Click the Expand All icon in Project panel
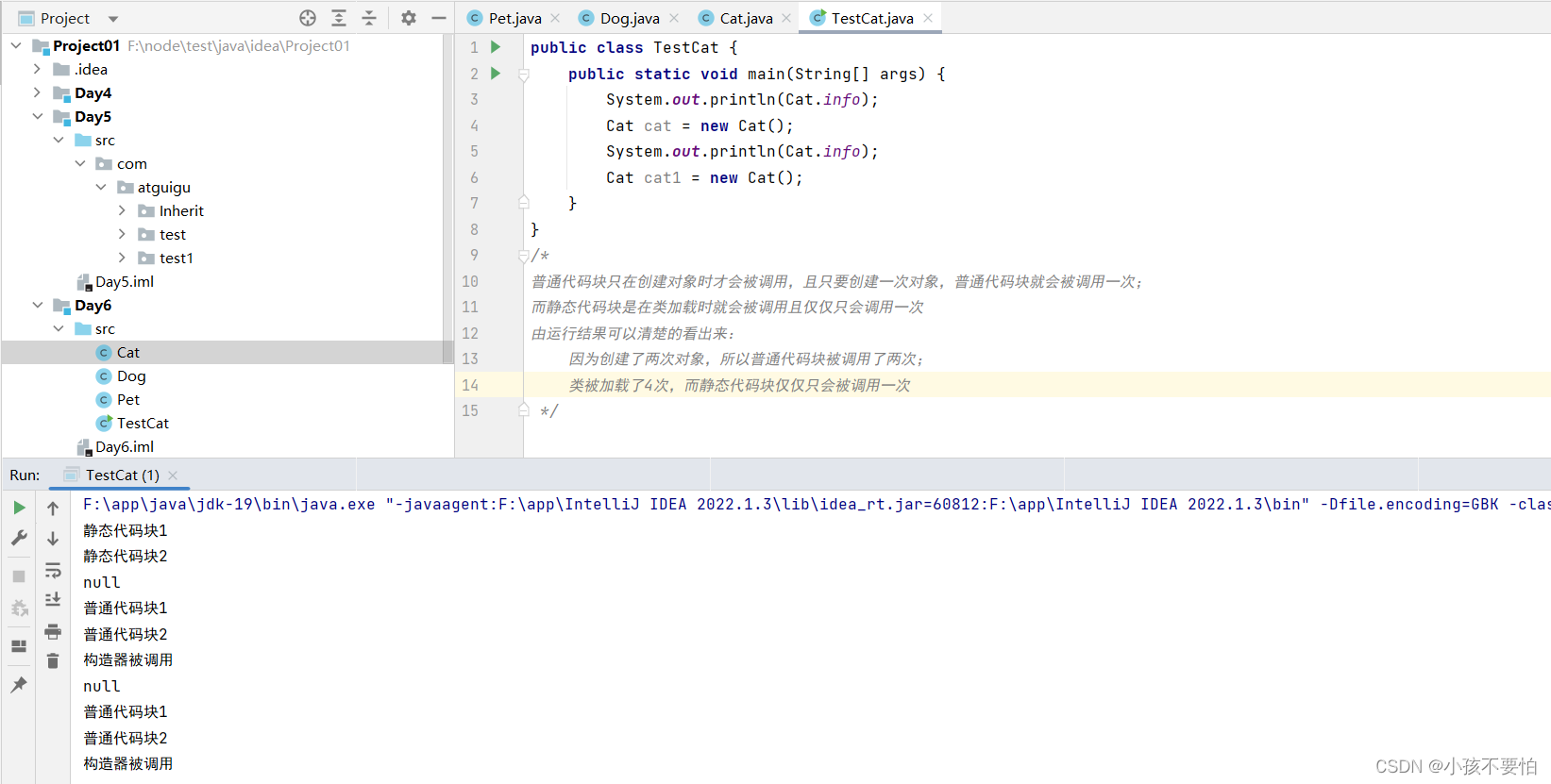 (339, 18)
